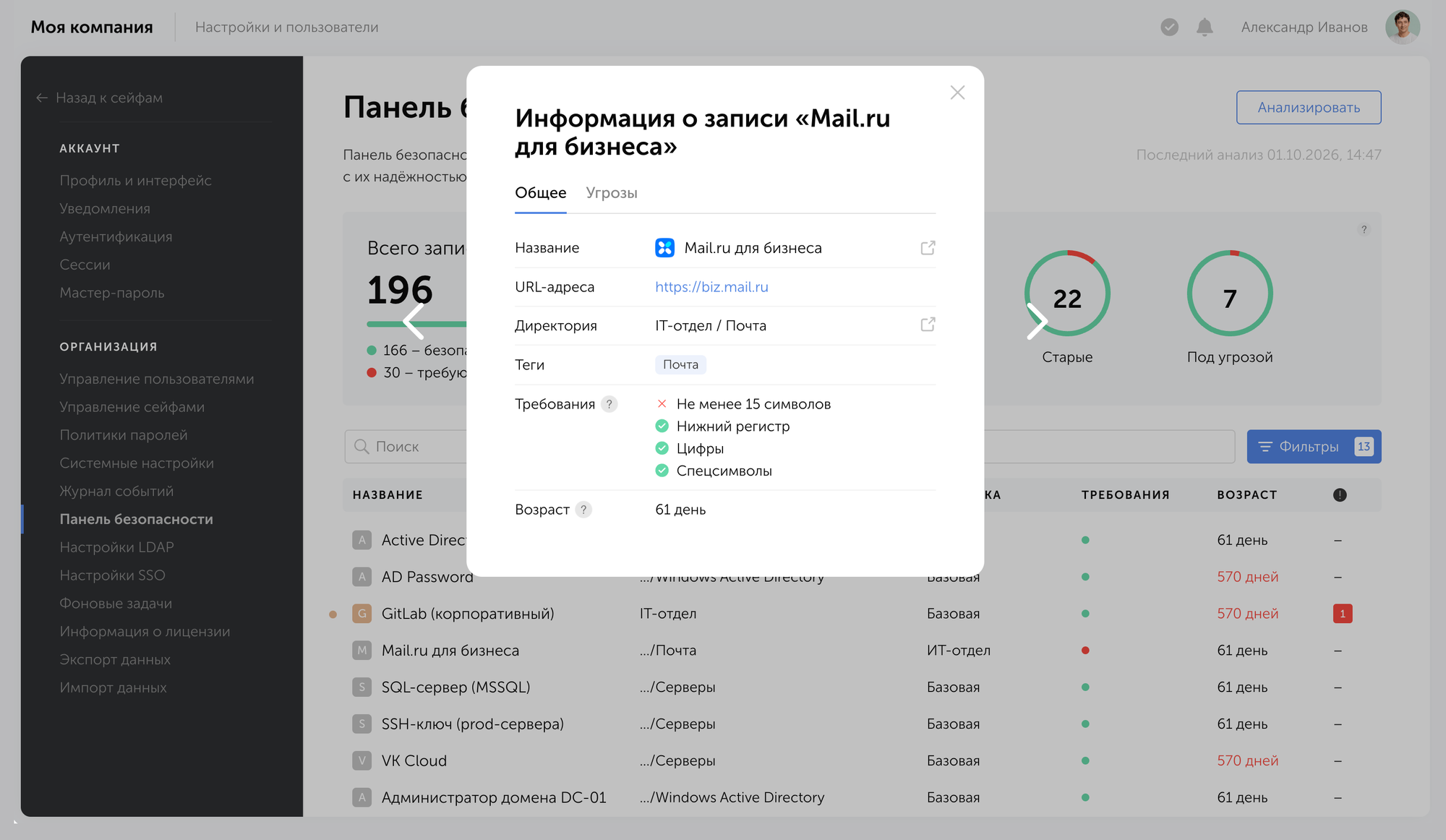Open user avatar of Александр Иванов
Image resolution: width=1446 pixels, height=840 pixels.
click(x=1402, y=27)
